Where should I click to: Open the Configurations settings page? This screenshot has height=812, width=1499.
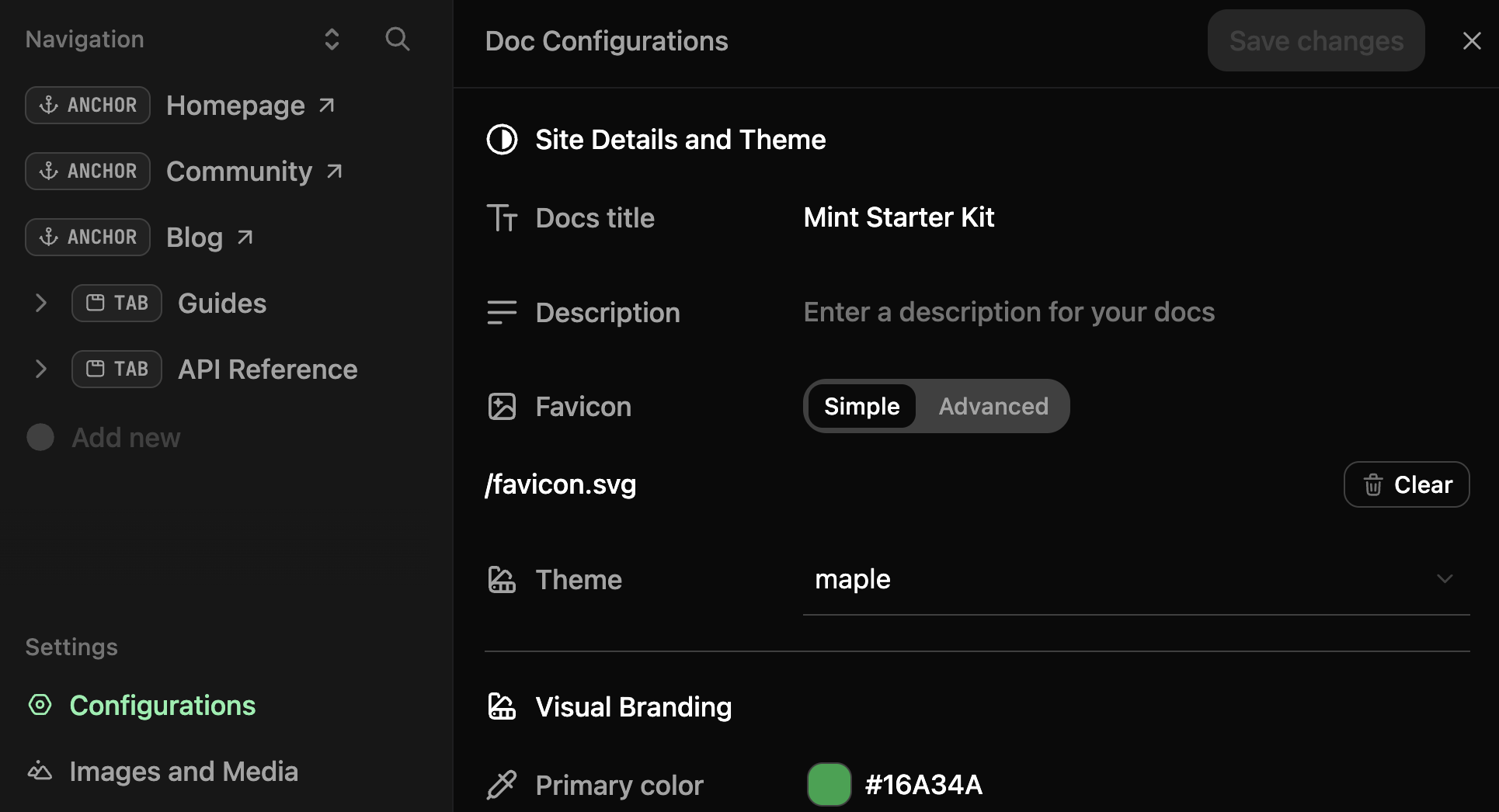(162, 705)
